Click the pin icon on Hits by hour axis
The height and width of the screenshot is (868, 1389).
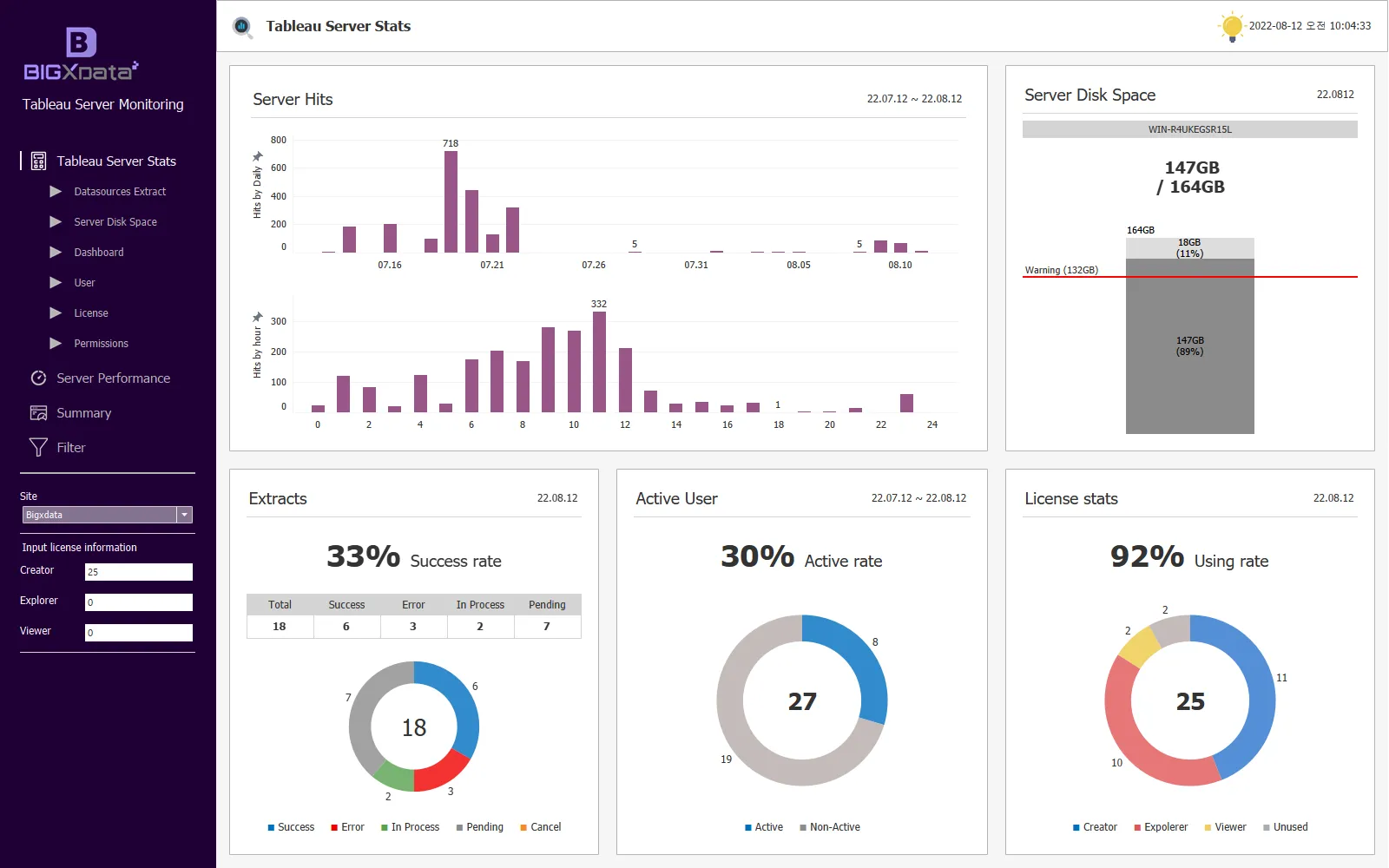[257, 317]
